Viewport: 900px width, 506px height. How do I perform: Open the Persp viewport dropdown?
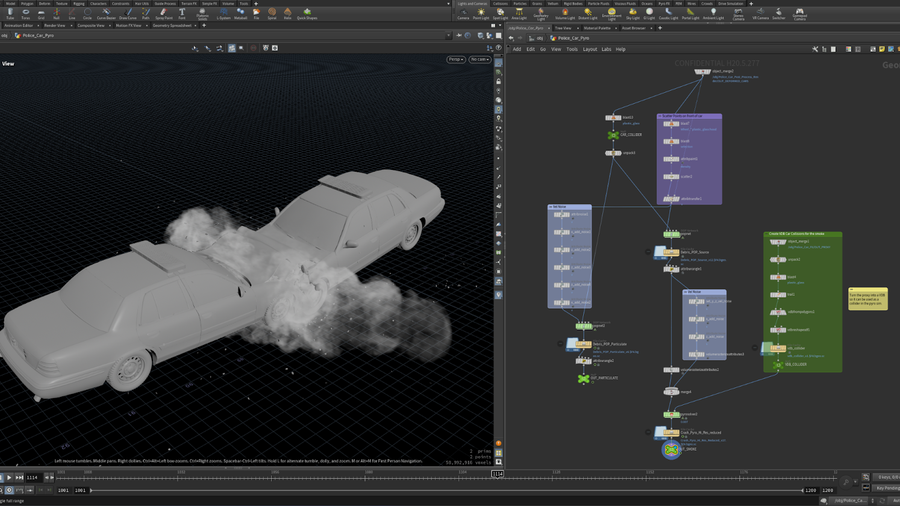point(455,60)
